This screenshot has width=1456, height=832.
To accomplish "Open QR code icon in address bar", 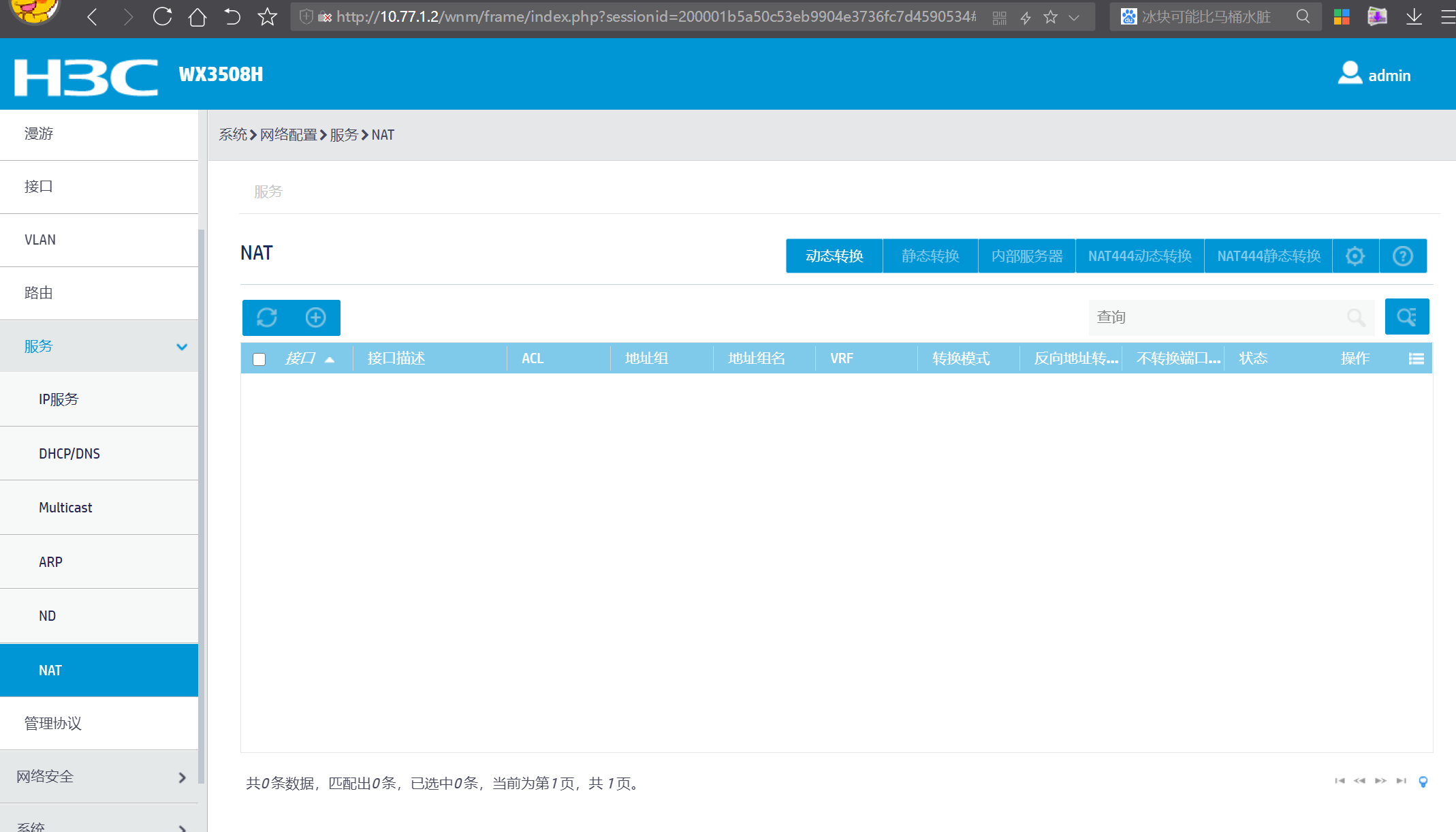I will click(x=1000, y=18).
